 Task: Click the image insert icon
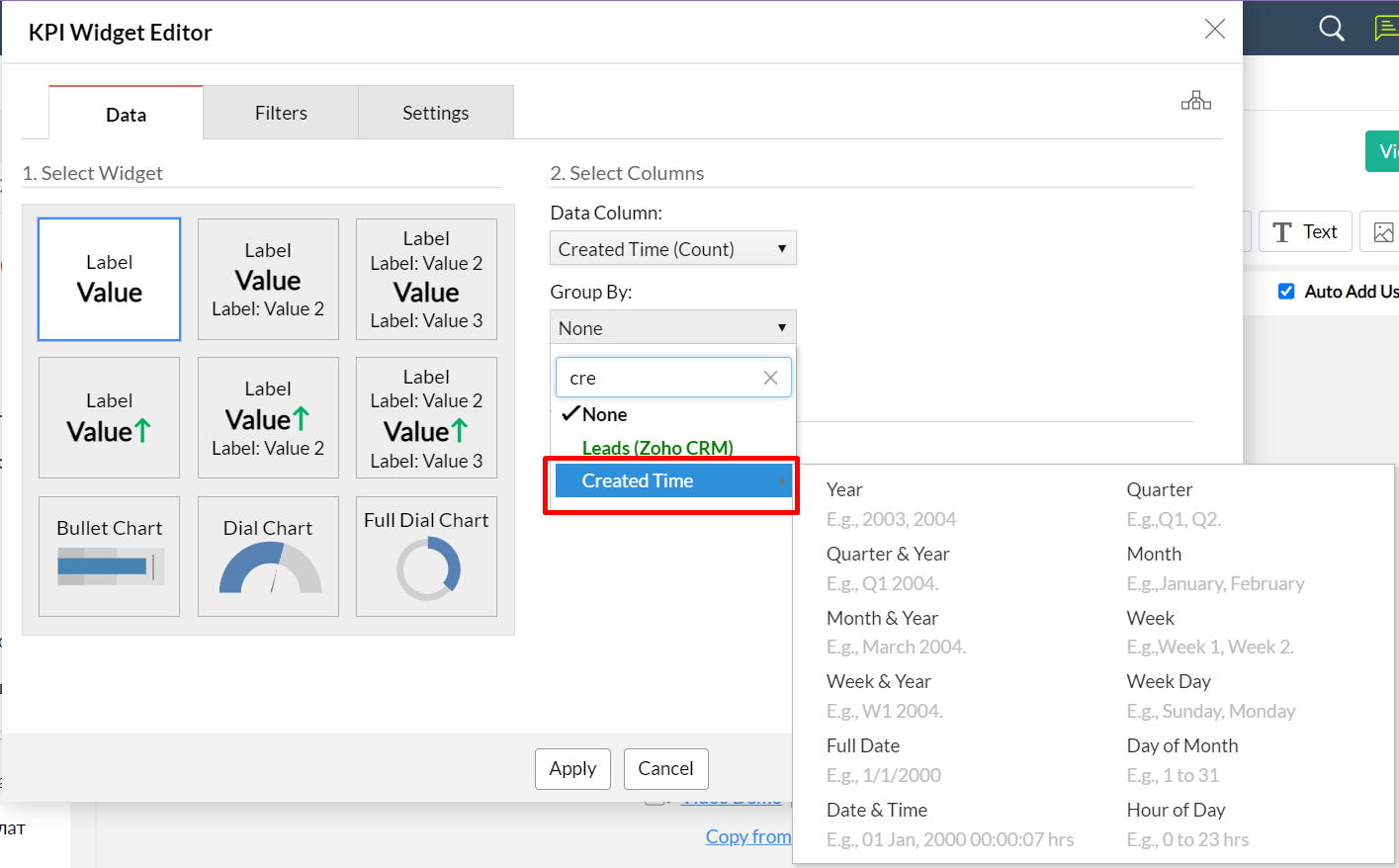(x=1382, y=232)
